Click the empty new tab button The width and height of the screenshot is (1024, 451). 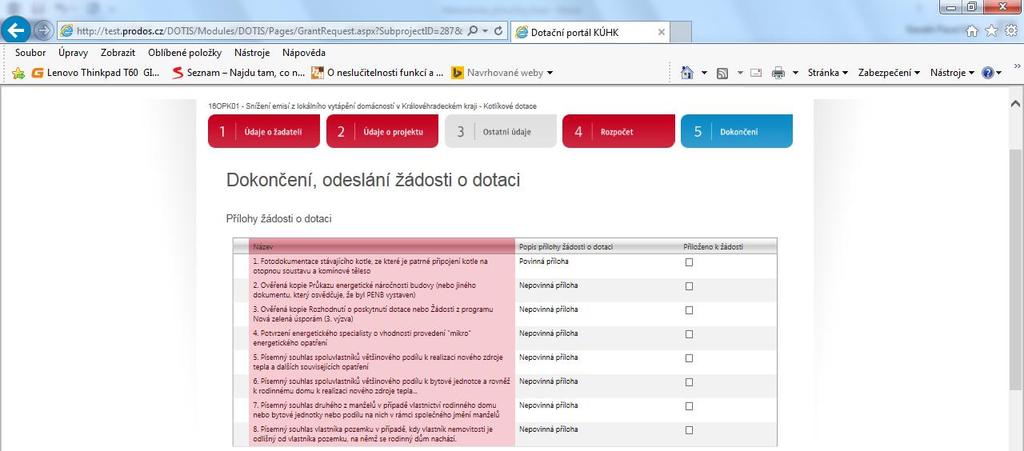680,32
